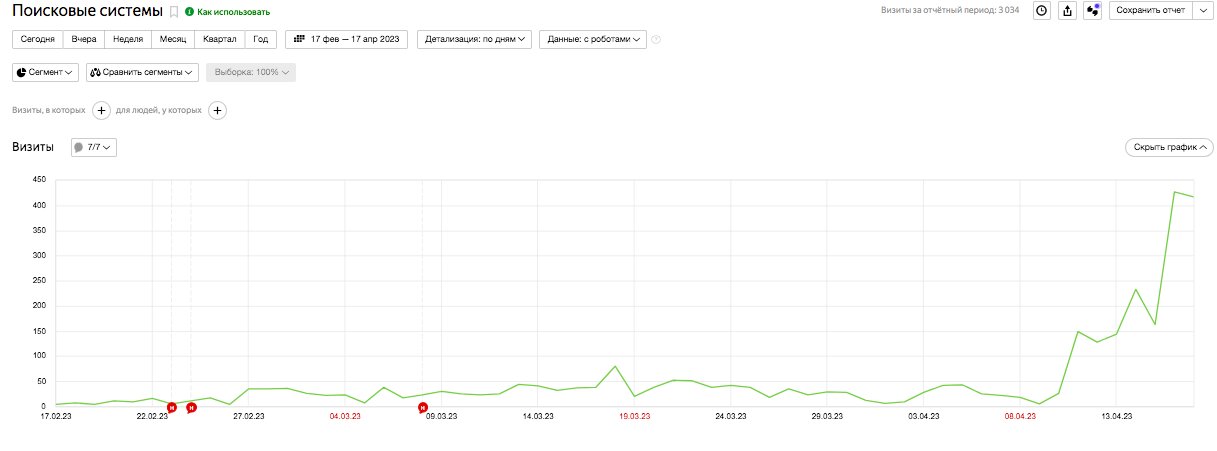Collapse the chart with Скрыть график
This screenshot has height=451, width=1217.
coord(1169,147)
